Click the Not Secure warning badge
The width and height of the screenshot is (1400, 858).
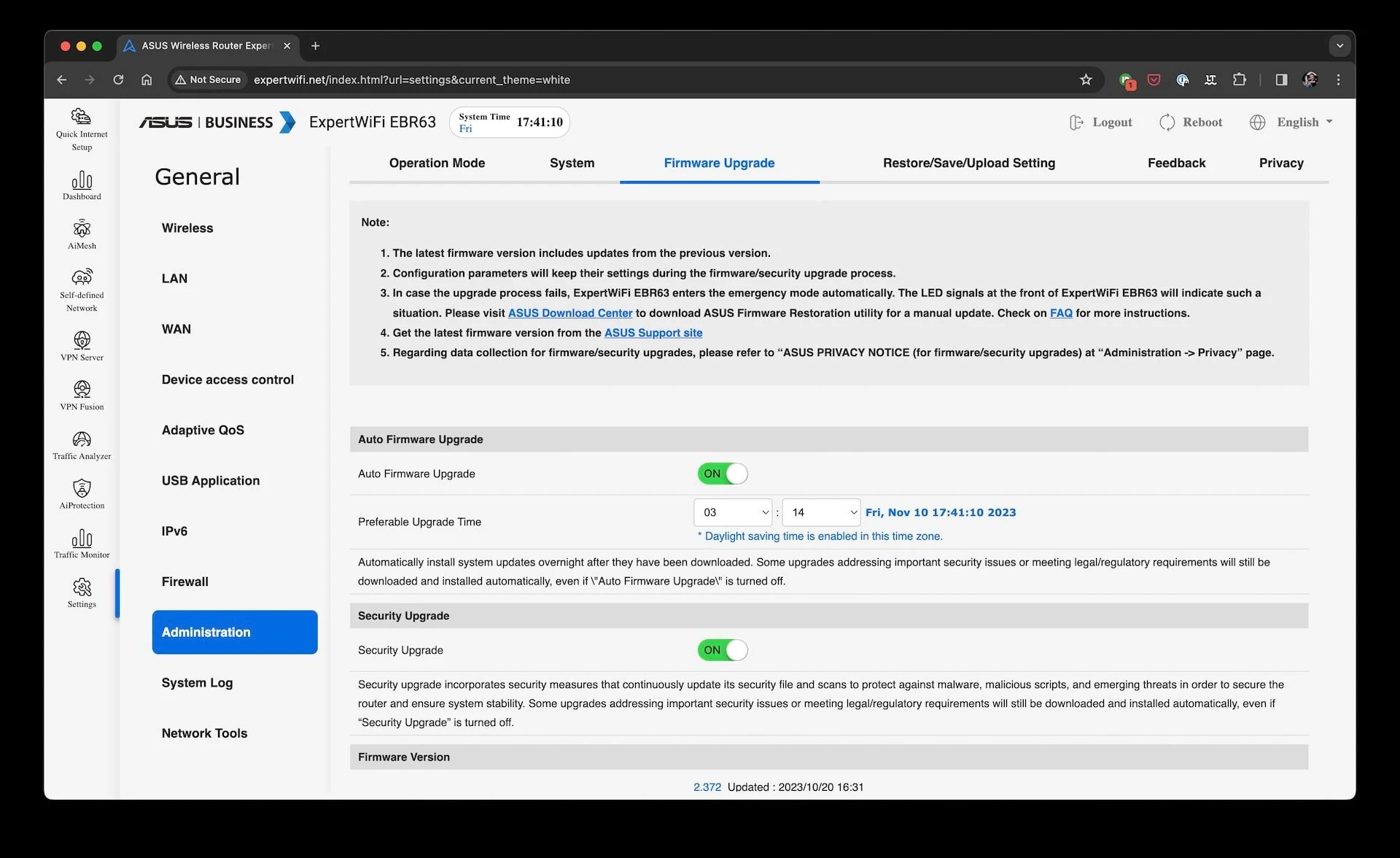click(x=208, y=80)
